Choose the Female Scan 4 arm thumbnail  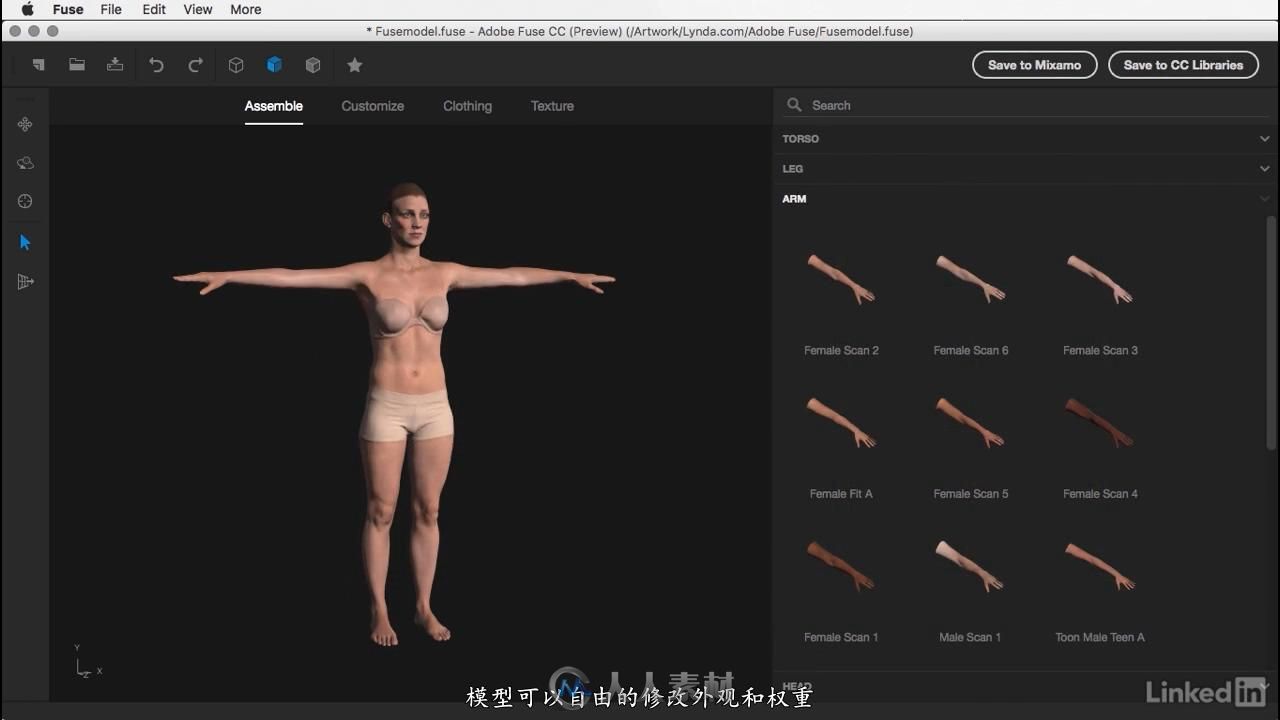(x=1099, y=422)
